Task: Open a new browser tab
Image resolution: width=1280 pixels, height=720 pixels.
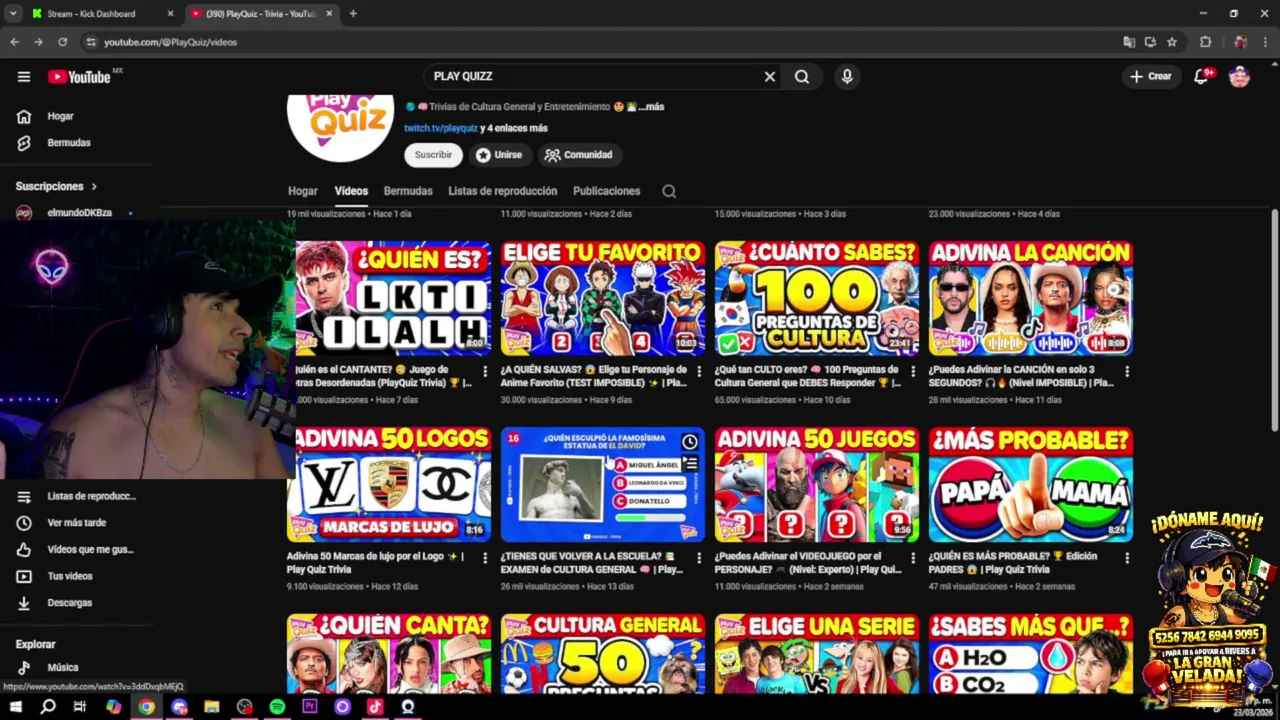Action: pos(353,13)
